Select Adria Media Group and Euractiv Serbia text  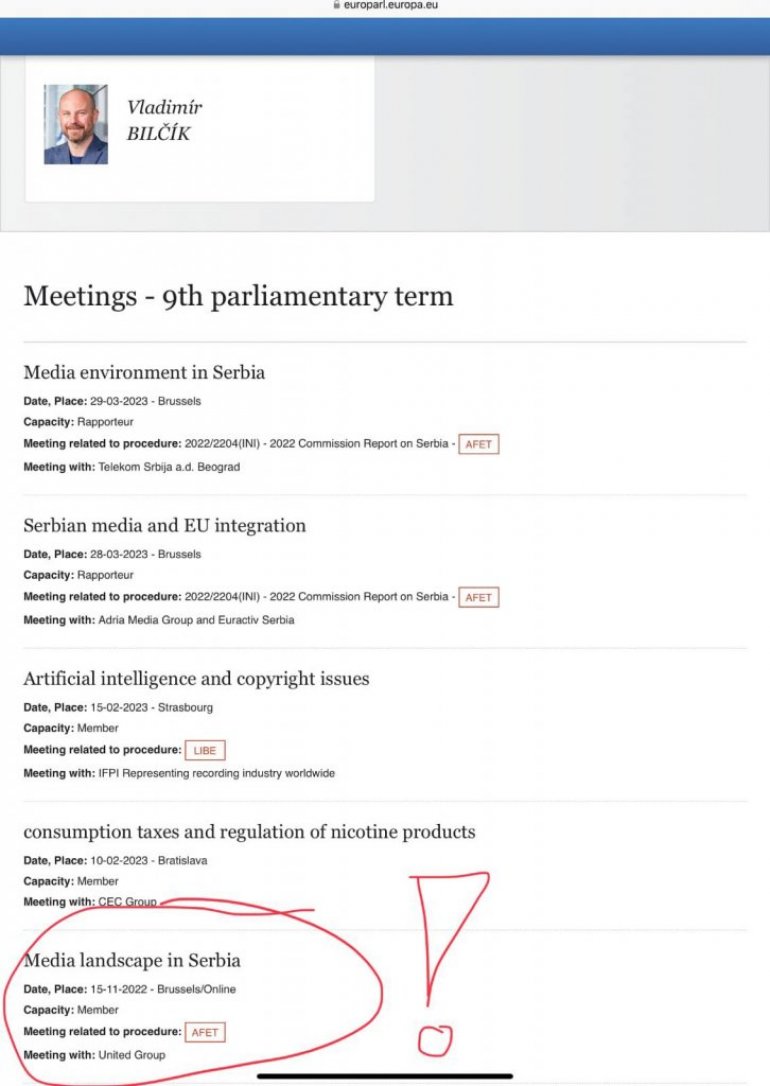tap(196, 620)
